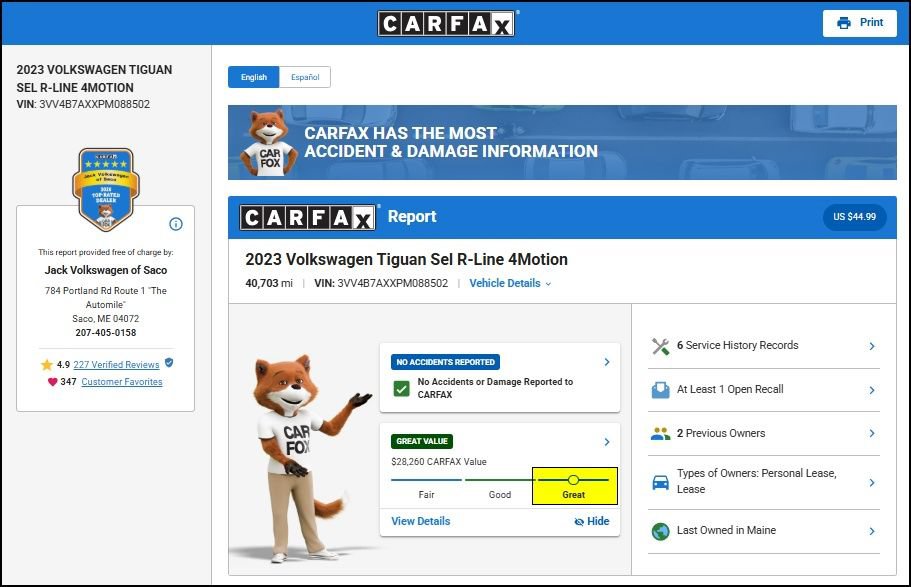Open the dealer info circle icon
The height and width of the screenshot is (587, 911).
[x=175, y=224]
